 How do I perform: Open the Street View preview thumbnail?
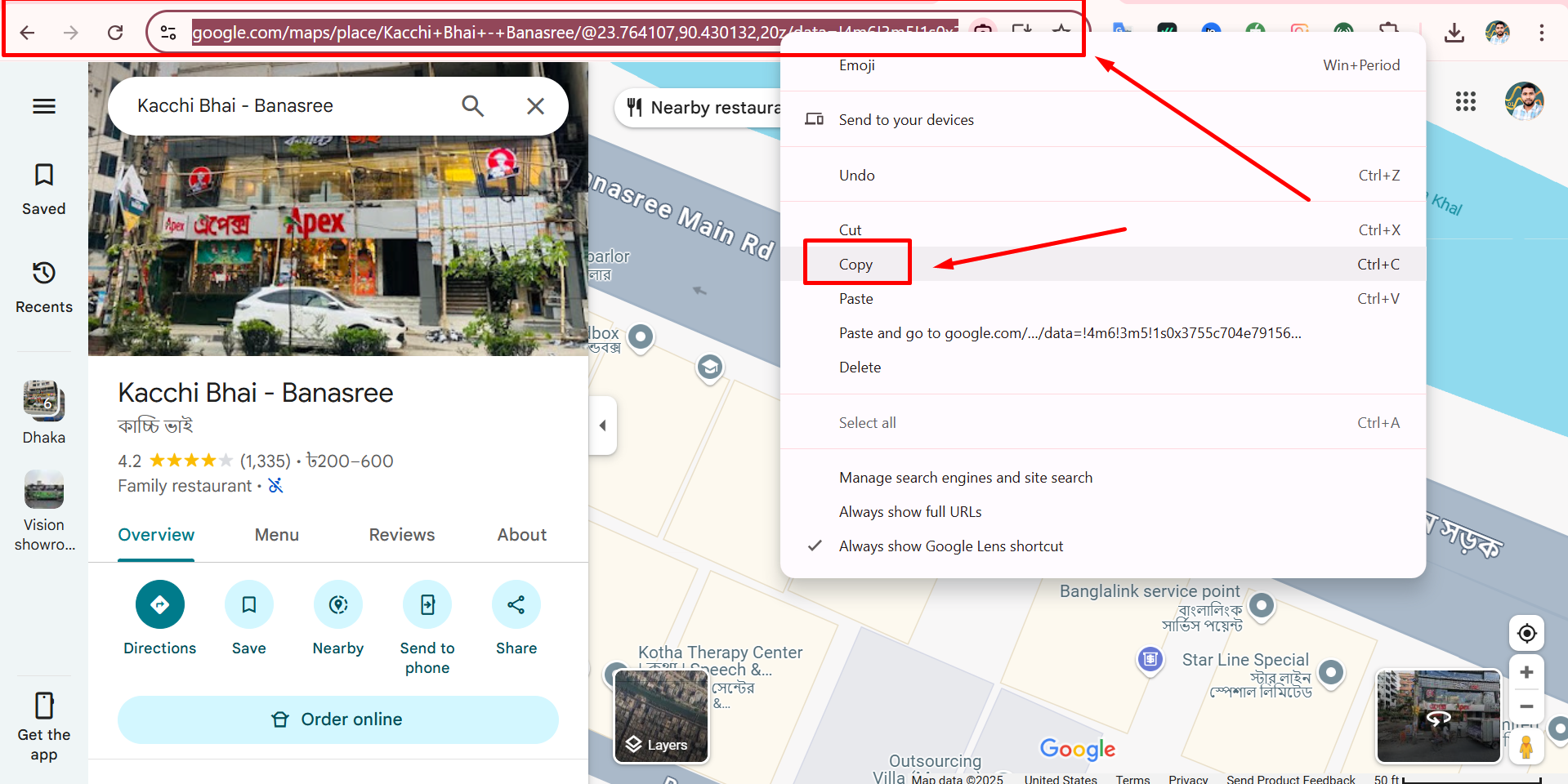[x=1439, y=716]
